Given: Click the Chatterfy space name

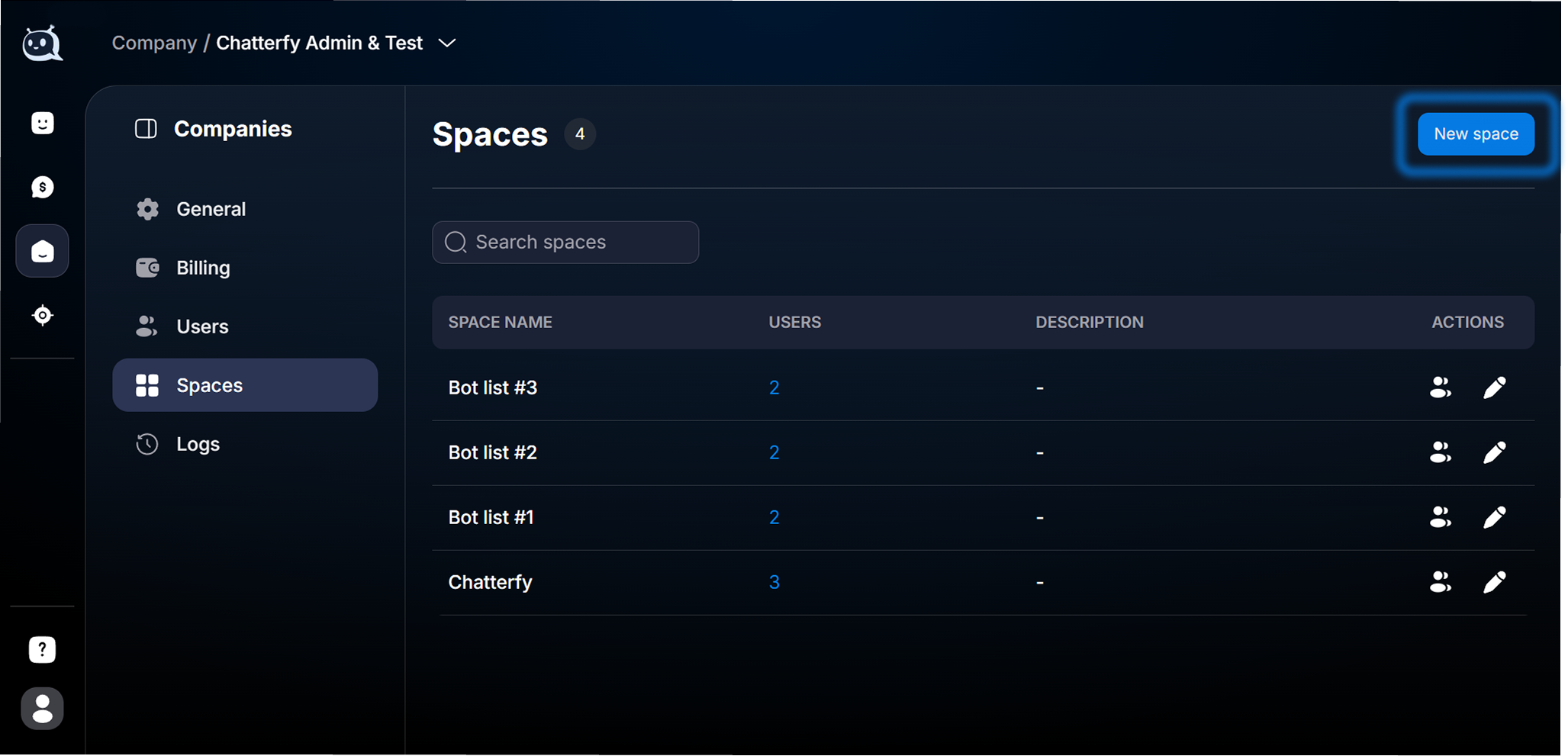Looking at the screenshot, I should point(491,582).
